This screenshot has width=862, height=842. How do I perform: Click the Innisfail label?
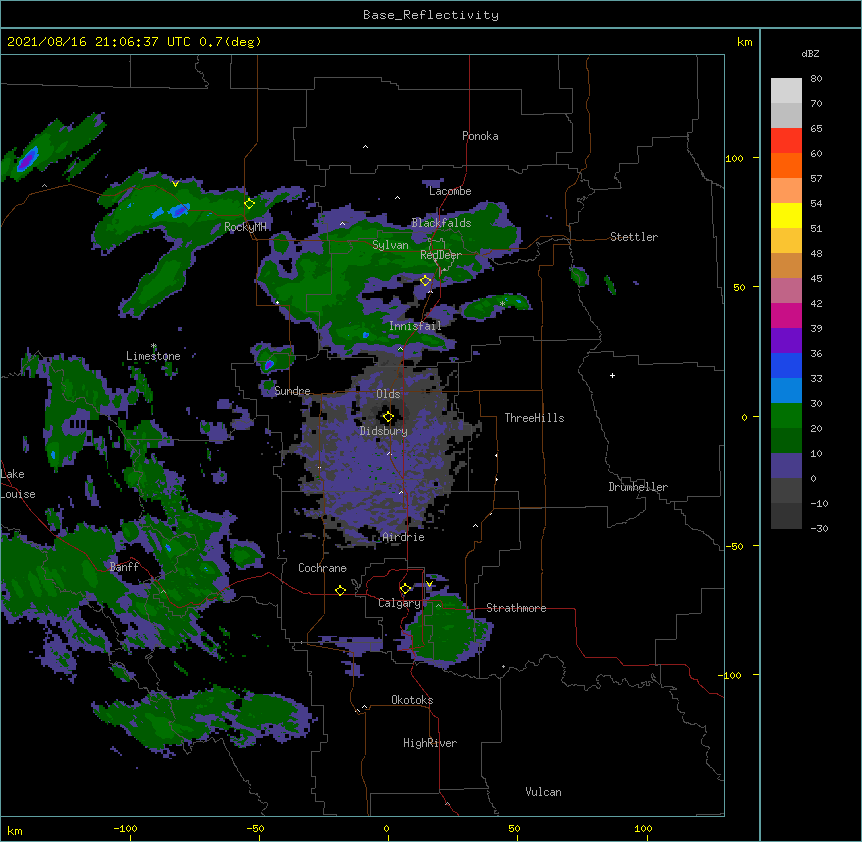point(415,326)
